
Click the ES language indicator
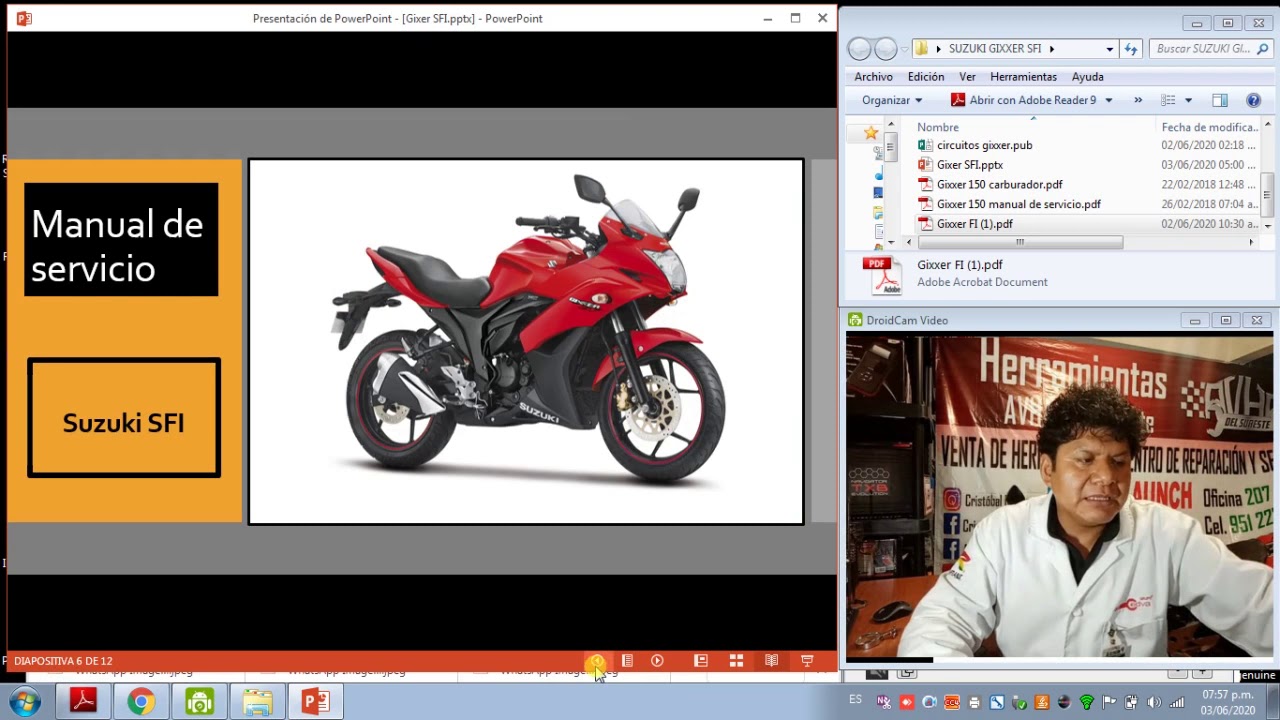coord(855,700)
